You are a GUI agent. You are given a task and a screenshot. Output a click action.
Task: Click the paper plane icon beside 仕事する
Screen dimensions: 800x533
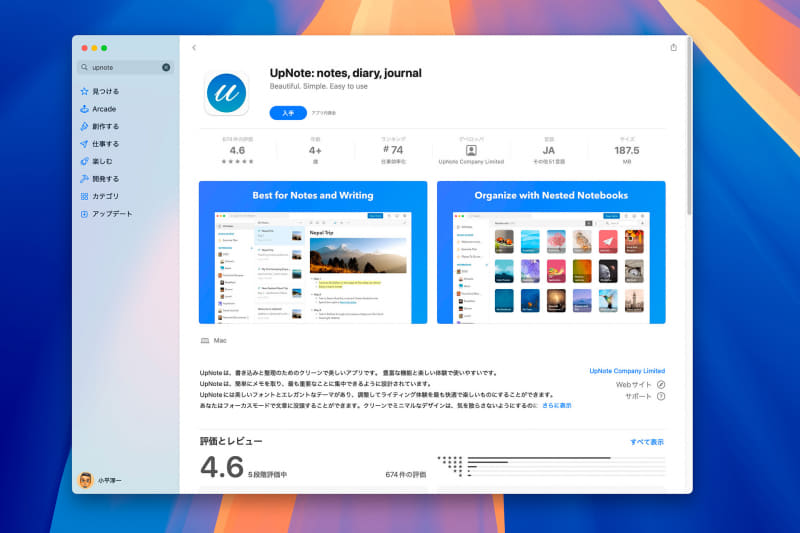[84, 144]
